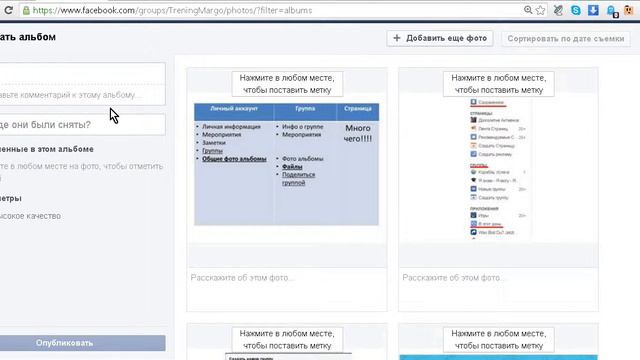Click the 'высокое качество' option text
The image size is (640, 360).
pos(31,216)
